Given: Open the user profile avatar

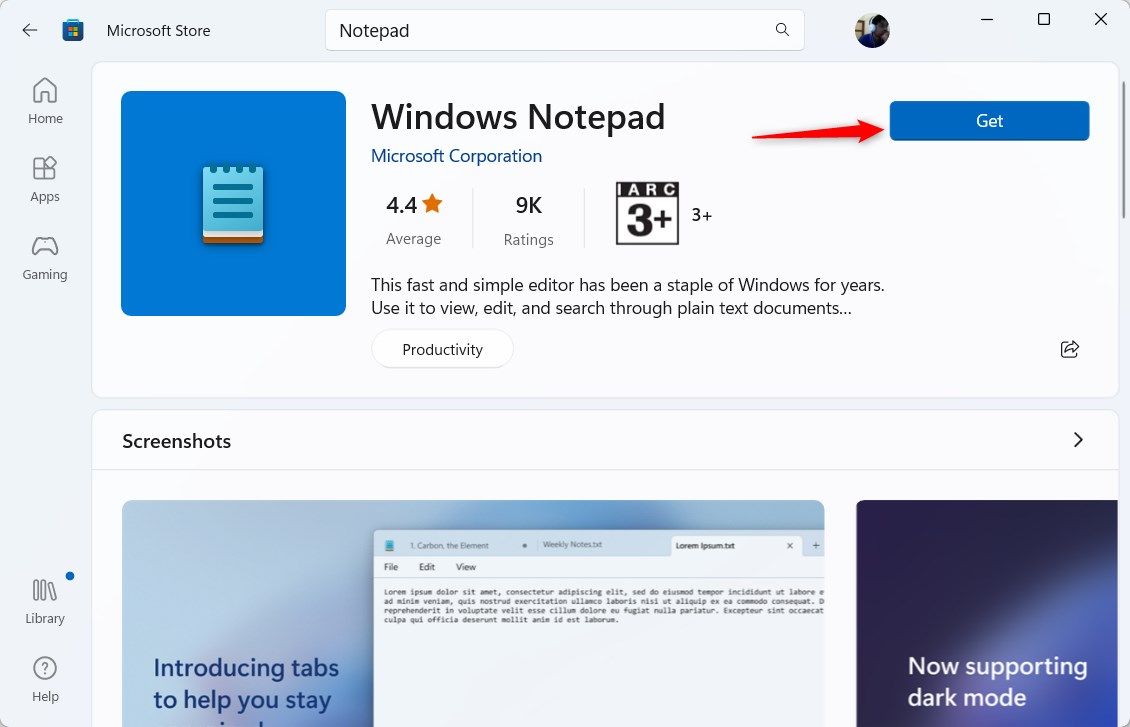Looking at the screenshot, I should click(872, 31).
